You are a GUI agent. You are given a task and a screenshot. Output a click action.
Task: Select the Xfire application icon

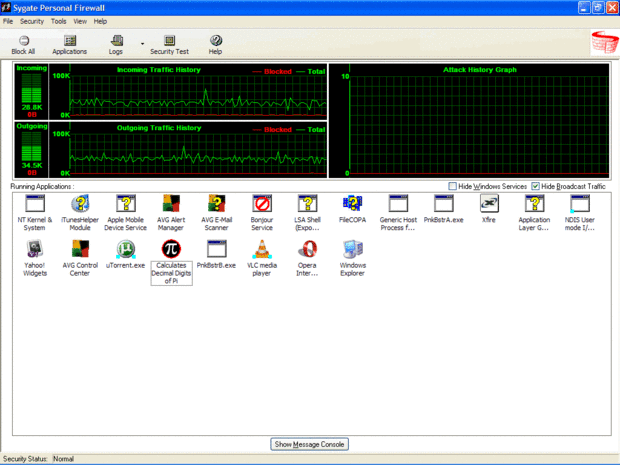(489, 204)
